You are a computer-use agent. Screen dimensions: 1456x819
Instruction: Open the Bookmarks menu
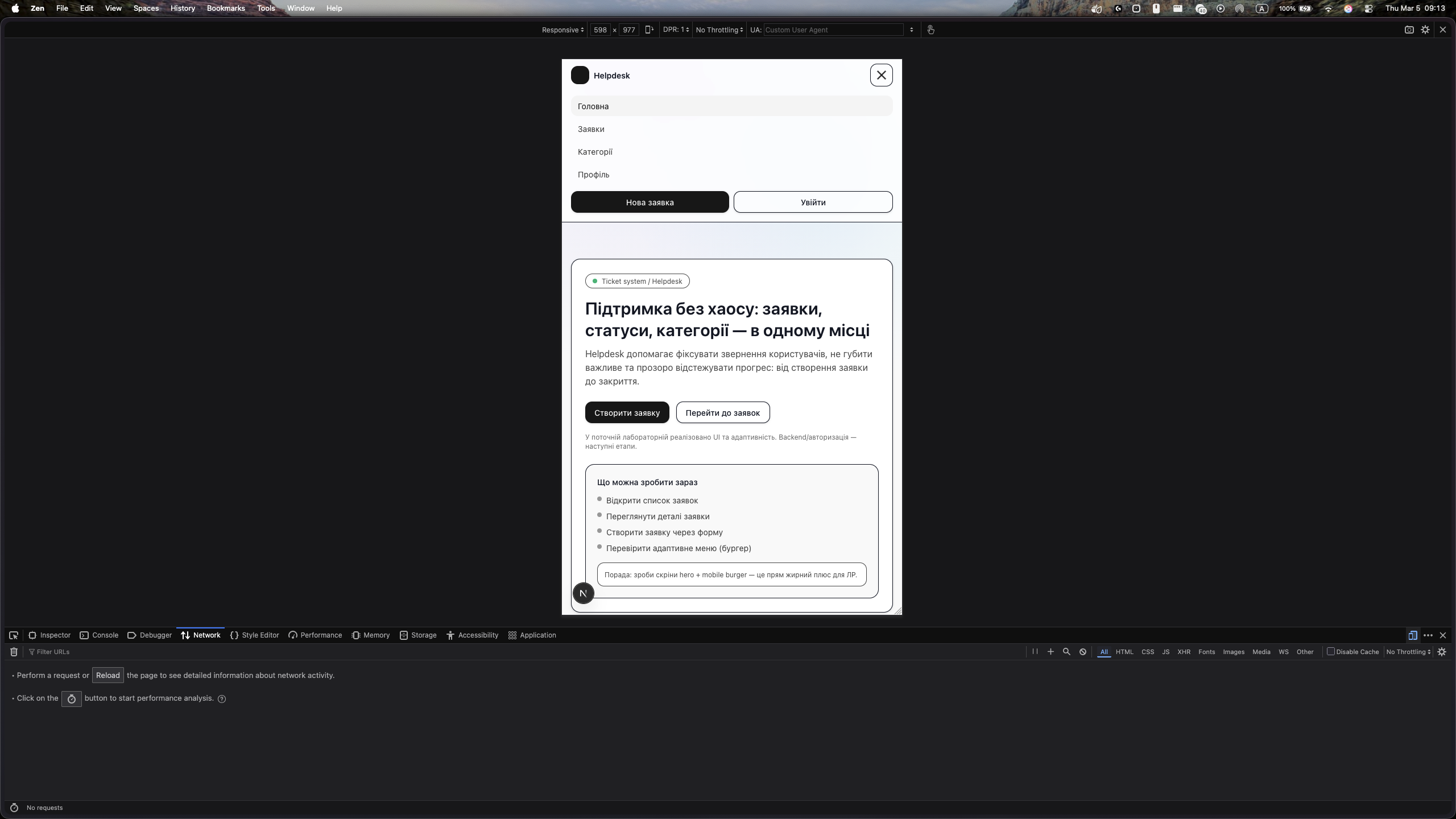coord(226,8)
